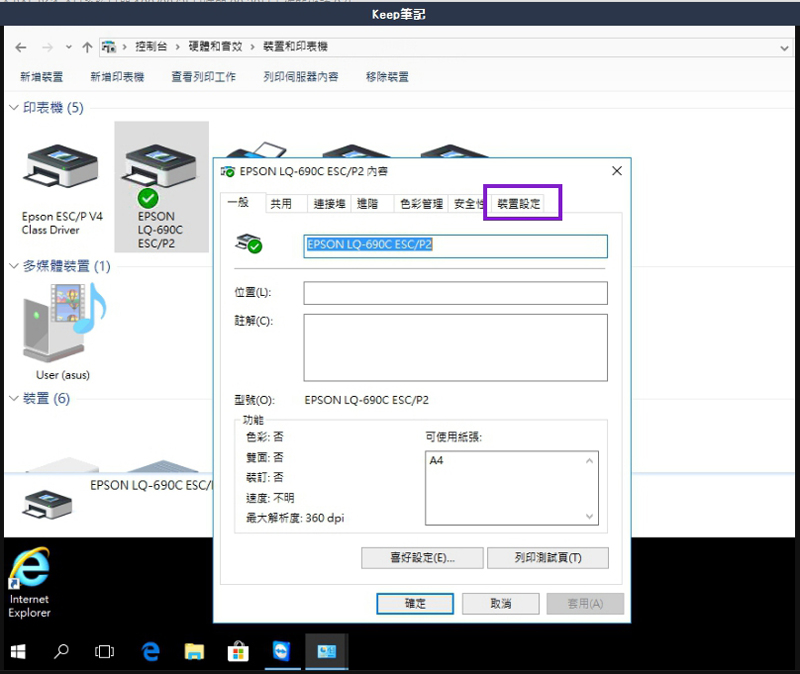Screen dimensions: 800x674
Task: Click printer icon in dialog title bar
Action: click(228, 171)
